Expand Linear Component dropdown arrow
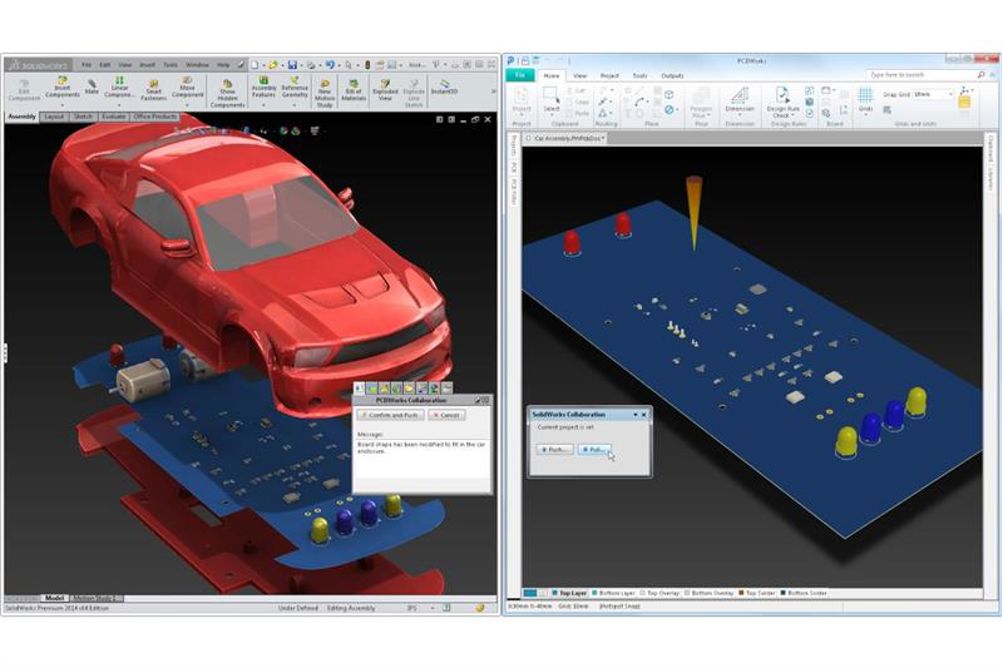The width and height of the screenshot is (1002, 668). click(119, 104)
